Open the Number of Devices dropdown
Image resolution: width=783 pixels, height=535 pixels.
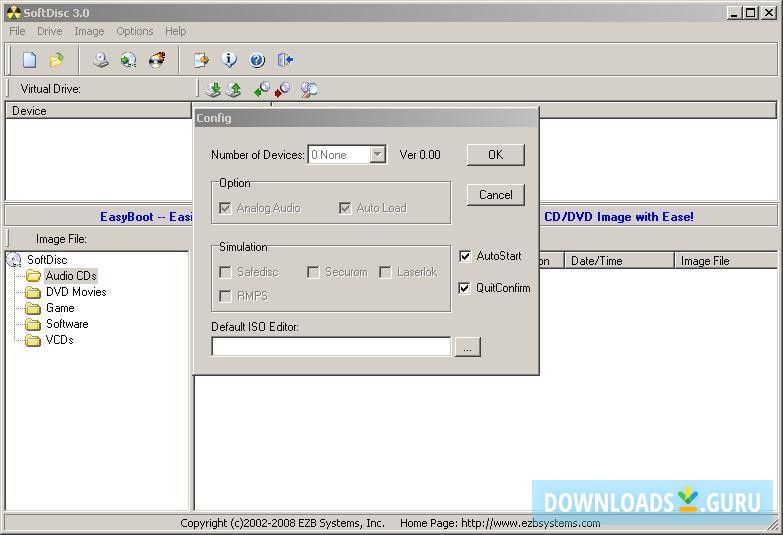click(x=378, y=155)
